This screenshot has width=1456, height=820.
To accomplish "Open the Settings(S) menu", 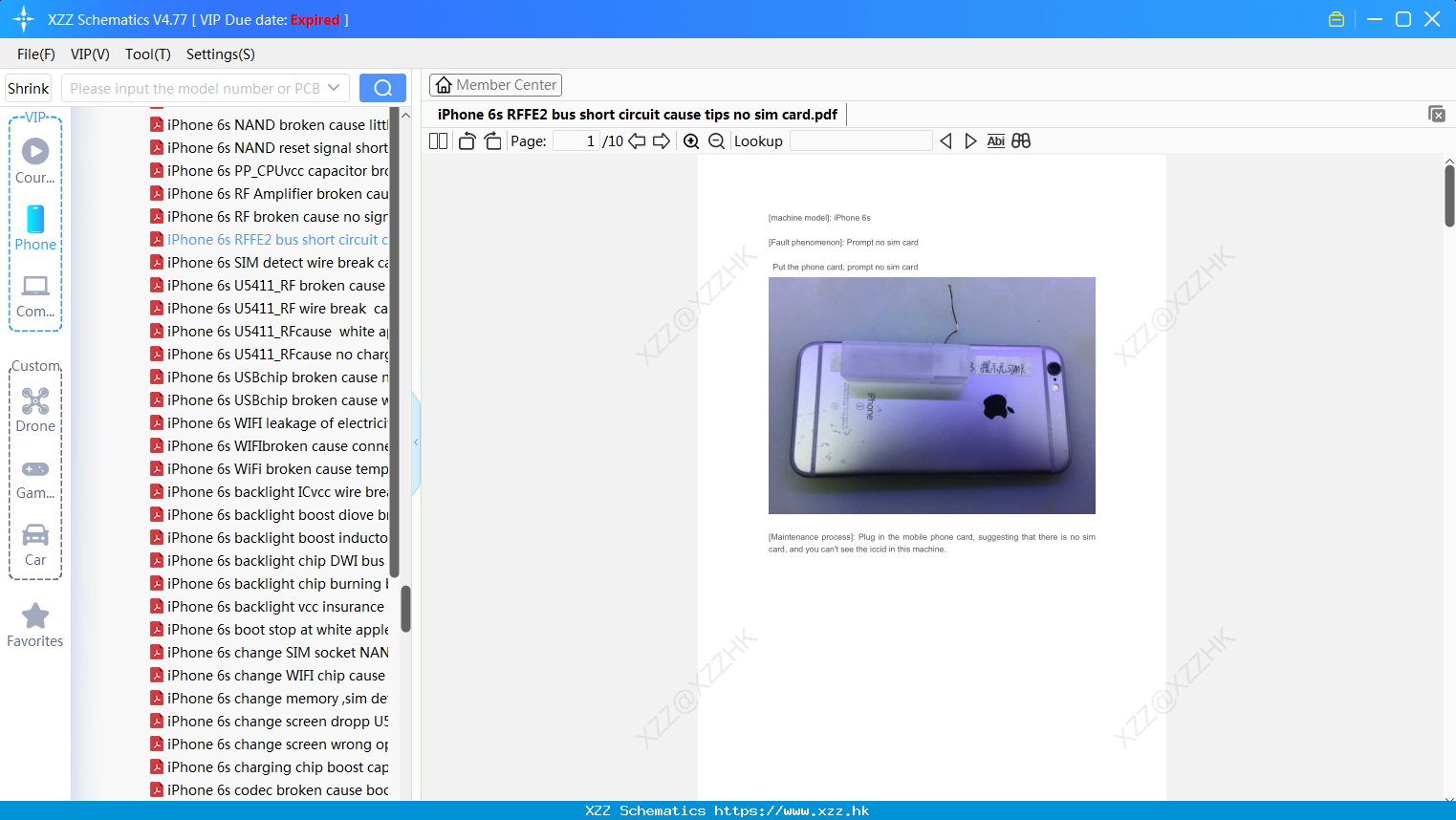I will pyautogui.click(x=221, y=54).
